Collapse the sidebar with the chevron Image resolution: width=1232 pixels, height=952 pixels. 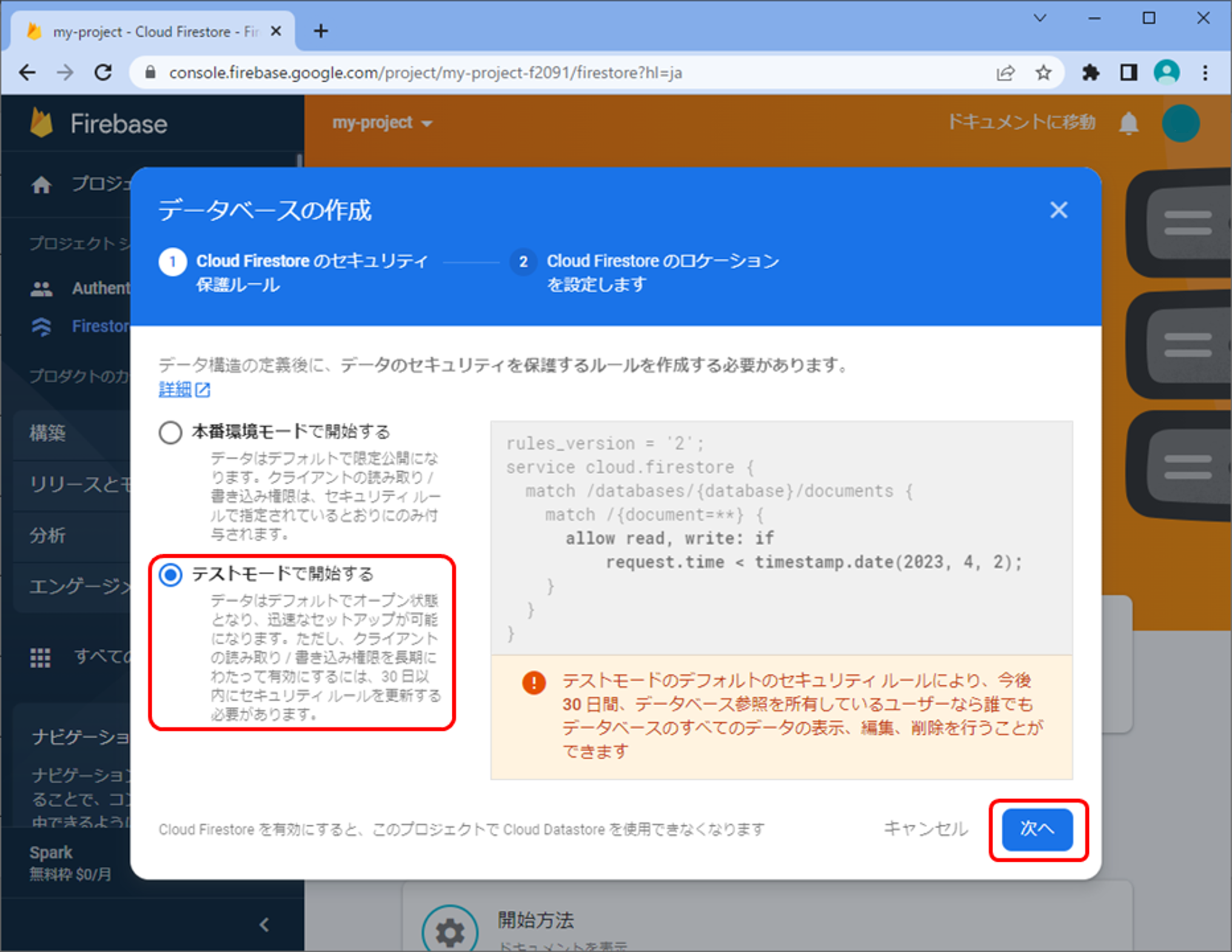point(264,924)
